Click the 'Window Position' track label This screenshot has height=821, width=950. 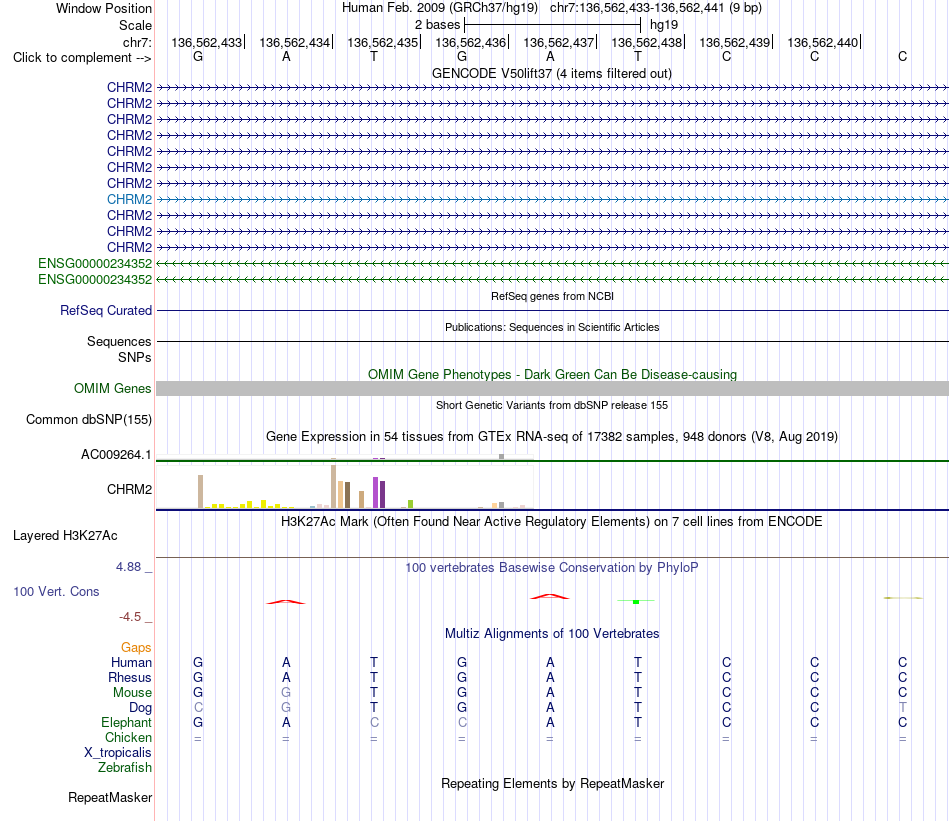[x=104, y=8]
